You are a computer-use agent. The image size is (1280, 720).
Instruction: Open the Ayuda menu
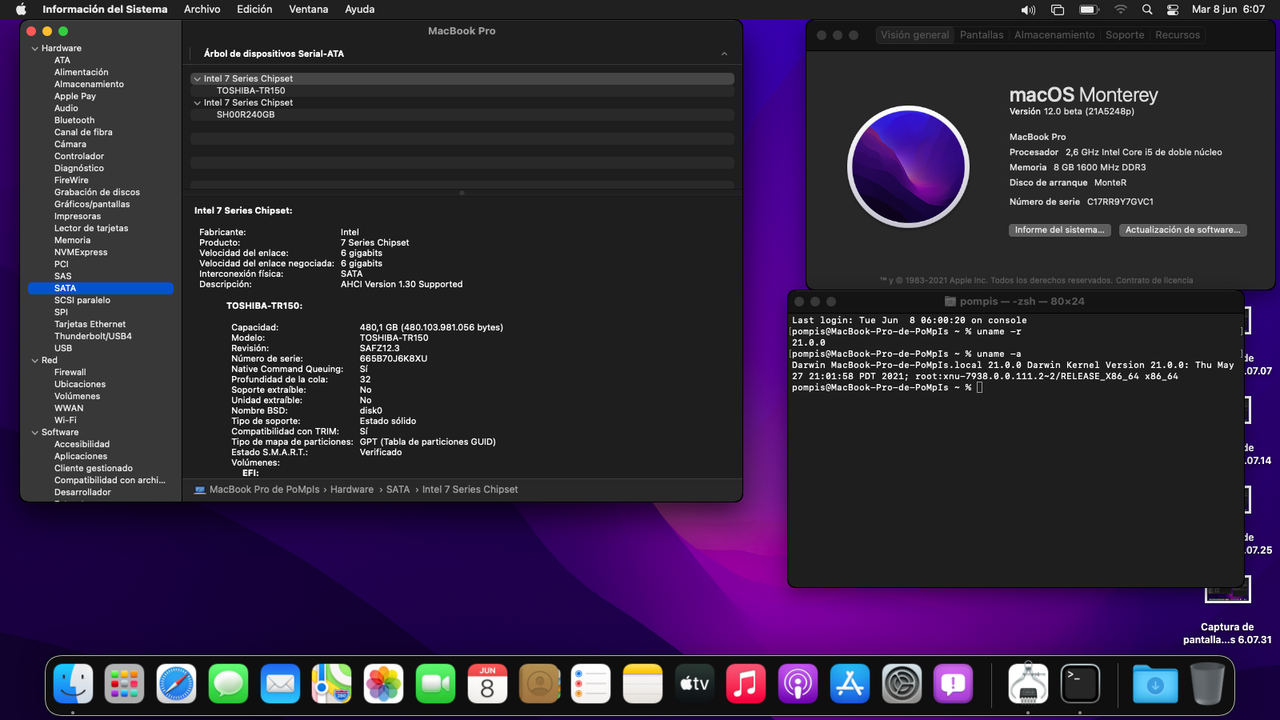coord(359,9)
